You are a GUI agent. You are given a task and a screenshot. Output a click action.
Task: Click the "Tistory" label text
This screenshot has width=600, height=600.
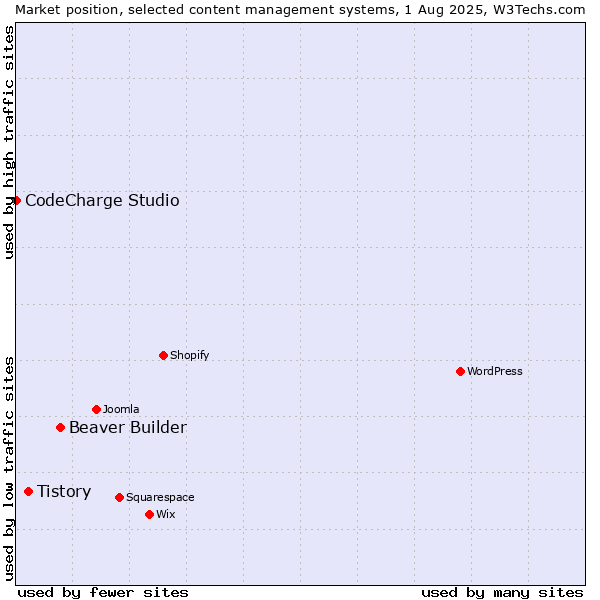[64, 492]
